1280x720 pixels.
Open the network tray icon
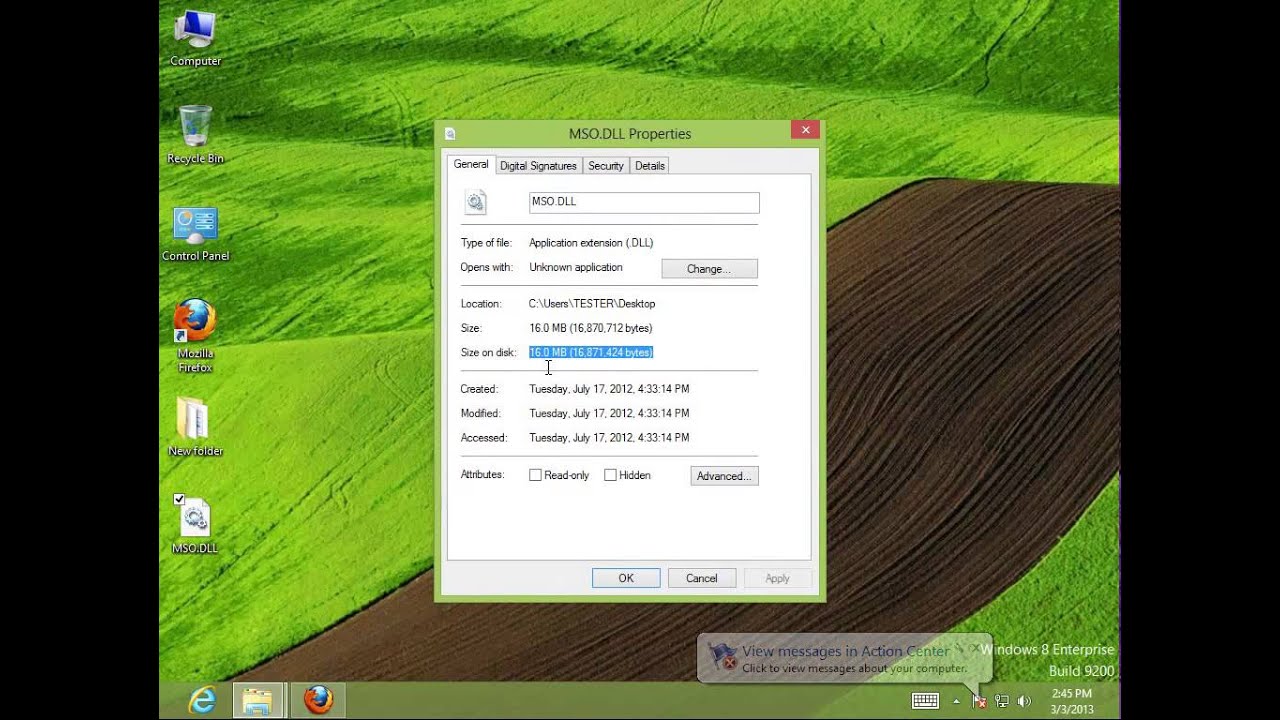1001,701
